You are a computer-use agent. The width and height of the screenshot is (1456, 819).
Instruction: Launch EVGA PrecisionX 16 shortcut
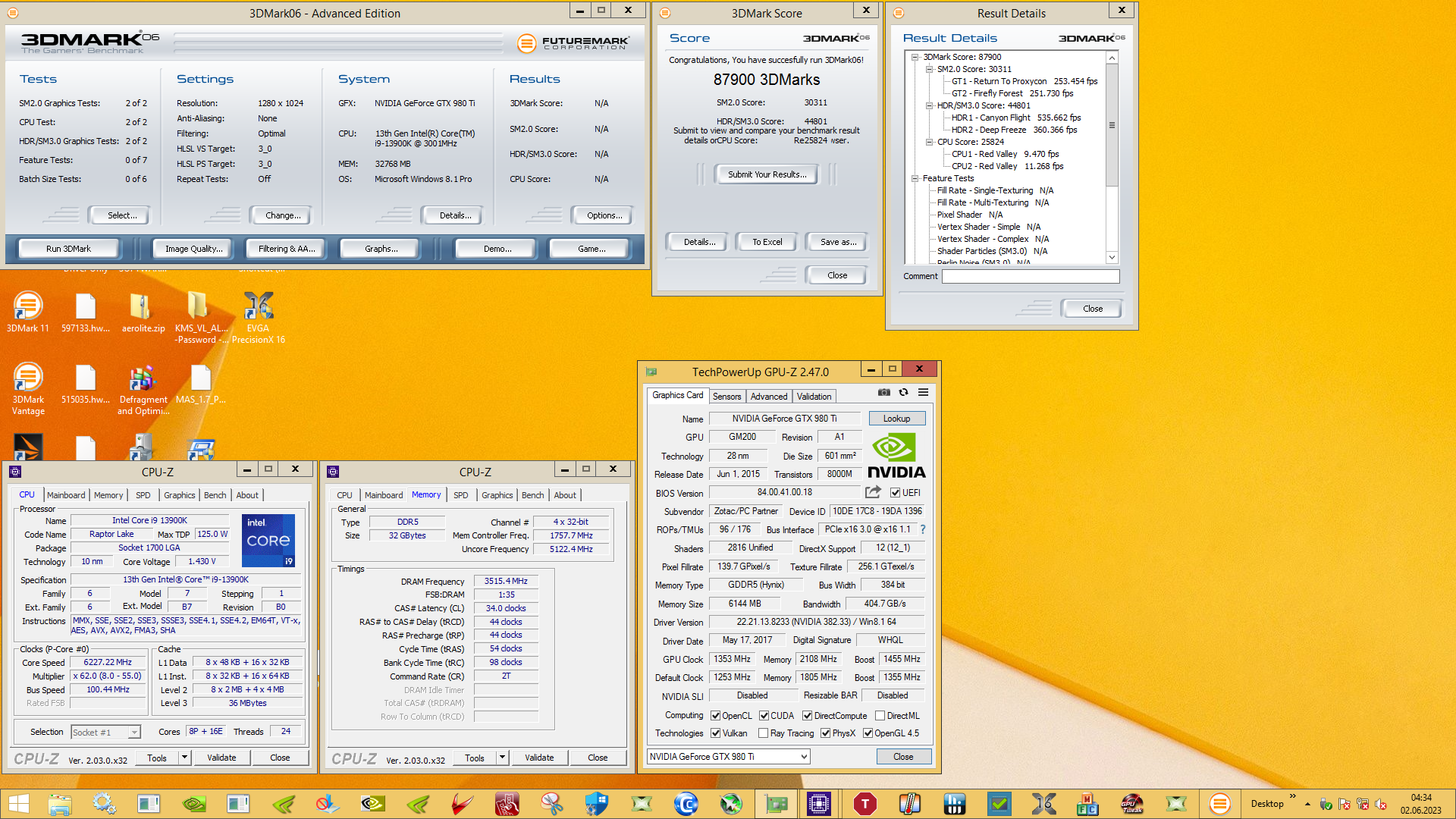(x=258, y=318)
